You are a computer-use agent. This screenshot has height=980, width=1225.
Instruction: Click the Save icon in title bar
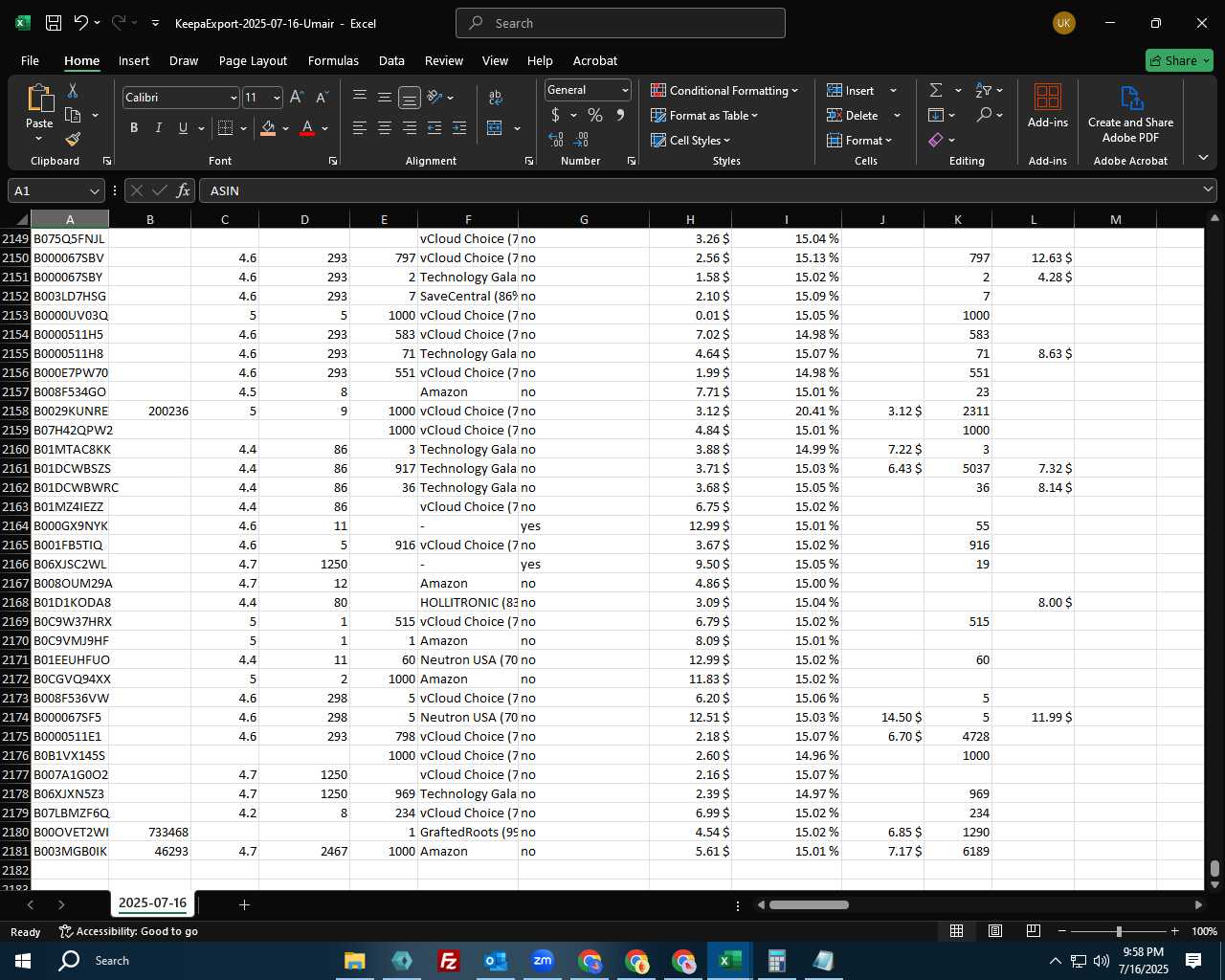click(x=54, y=23)
